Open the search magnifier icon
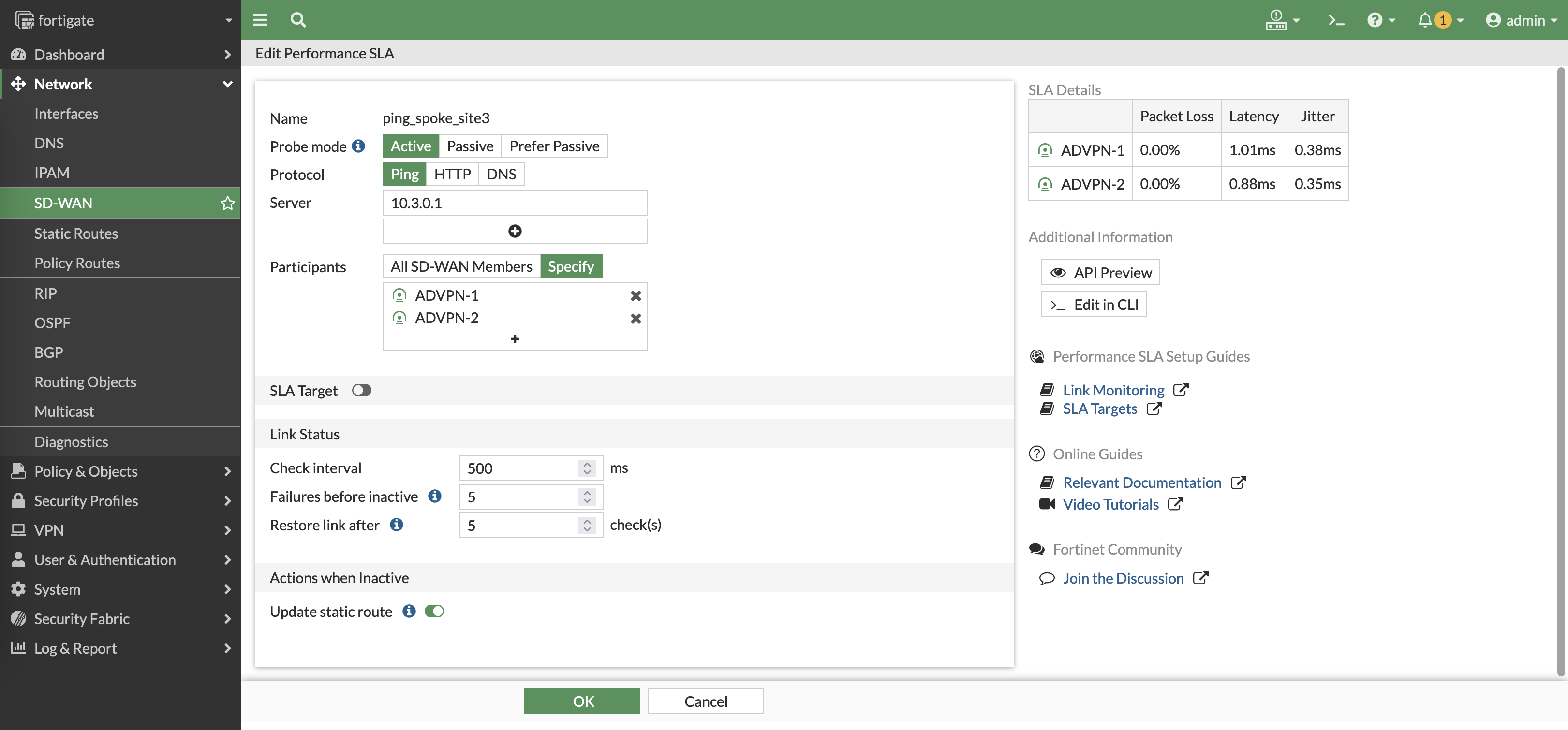This screenshot has width=1568, height=730. (297, 20)
